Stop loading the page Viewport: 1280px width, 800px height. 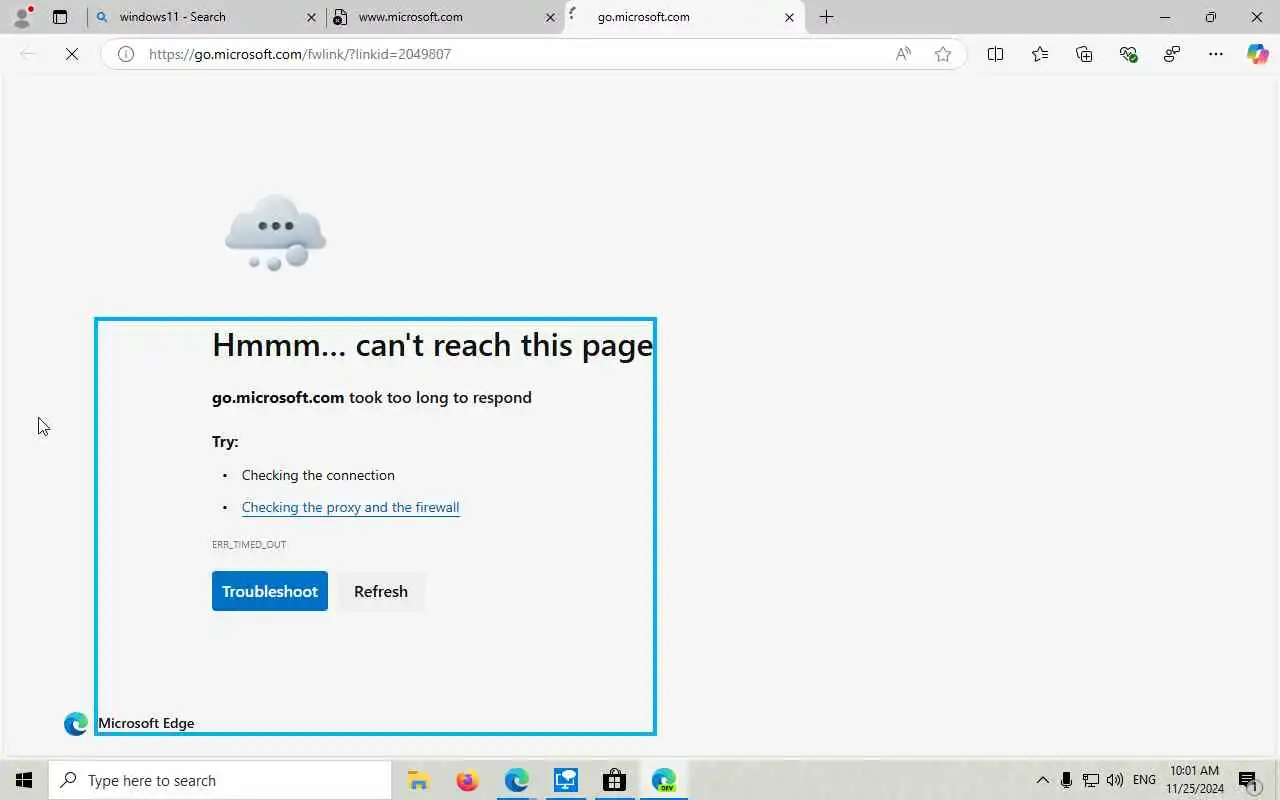click(x=72, y=54)
